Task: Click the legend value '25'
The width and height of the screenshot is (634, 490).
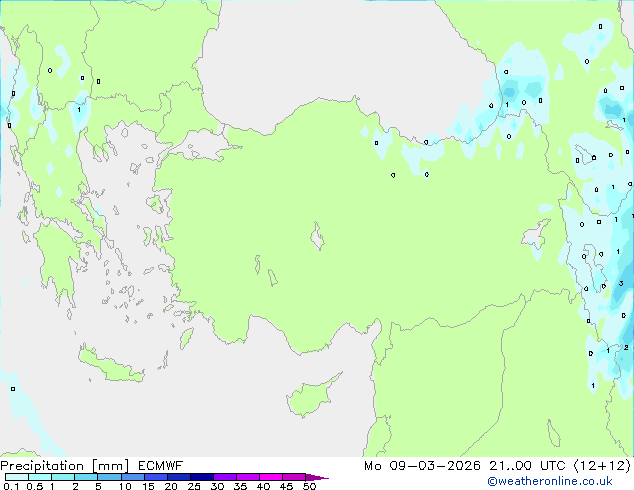Action: 194,486
